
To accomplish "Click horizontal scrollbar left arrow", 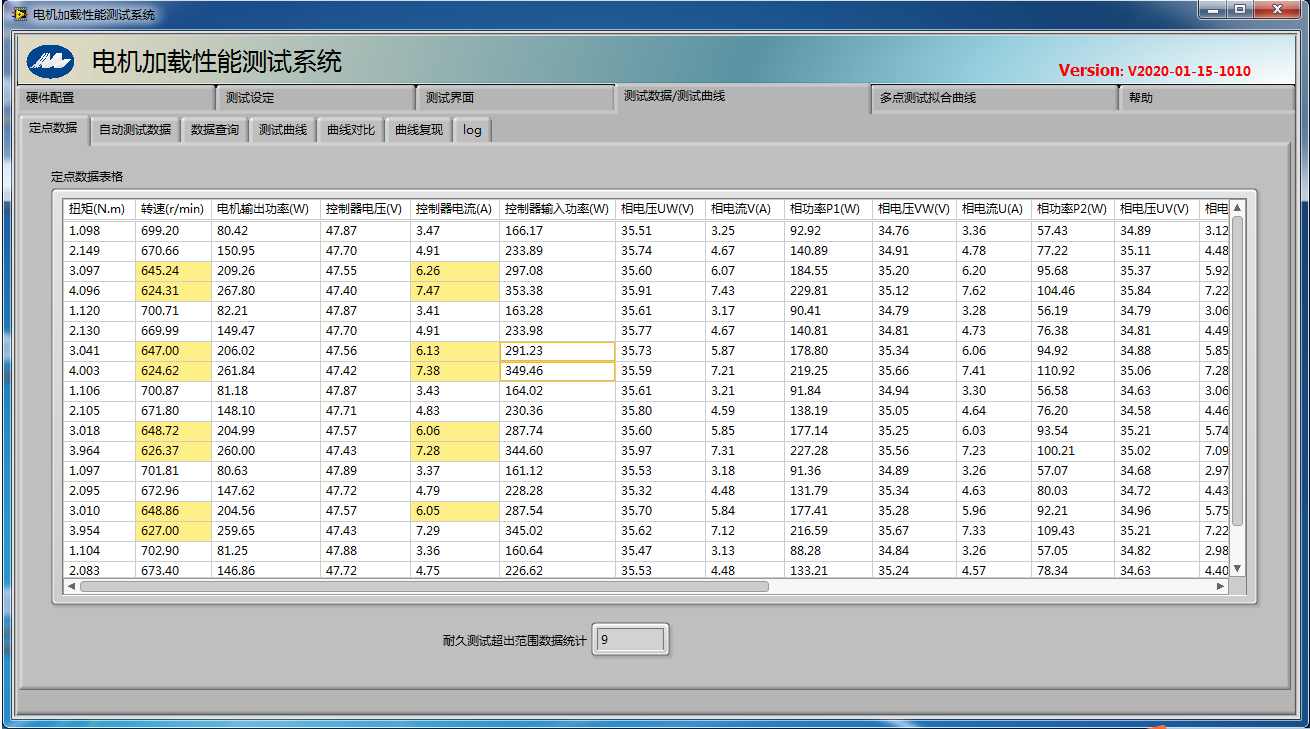I will pos(71,587).
